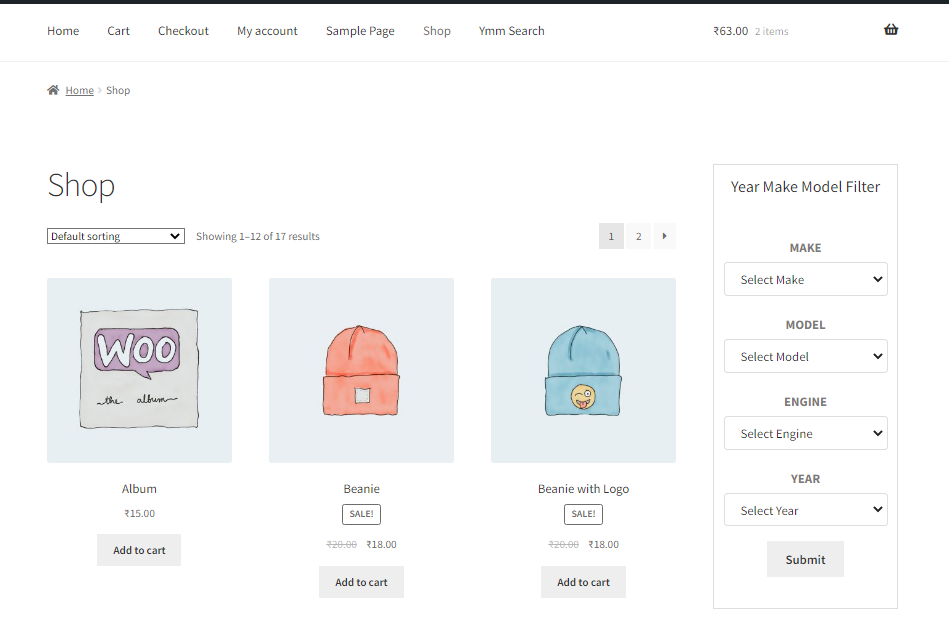Open the Select Year dropdown
Screen dimensions: 949x629
[805, 510]
